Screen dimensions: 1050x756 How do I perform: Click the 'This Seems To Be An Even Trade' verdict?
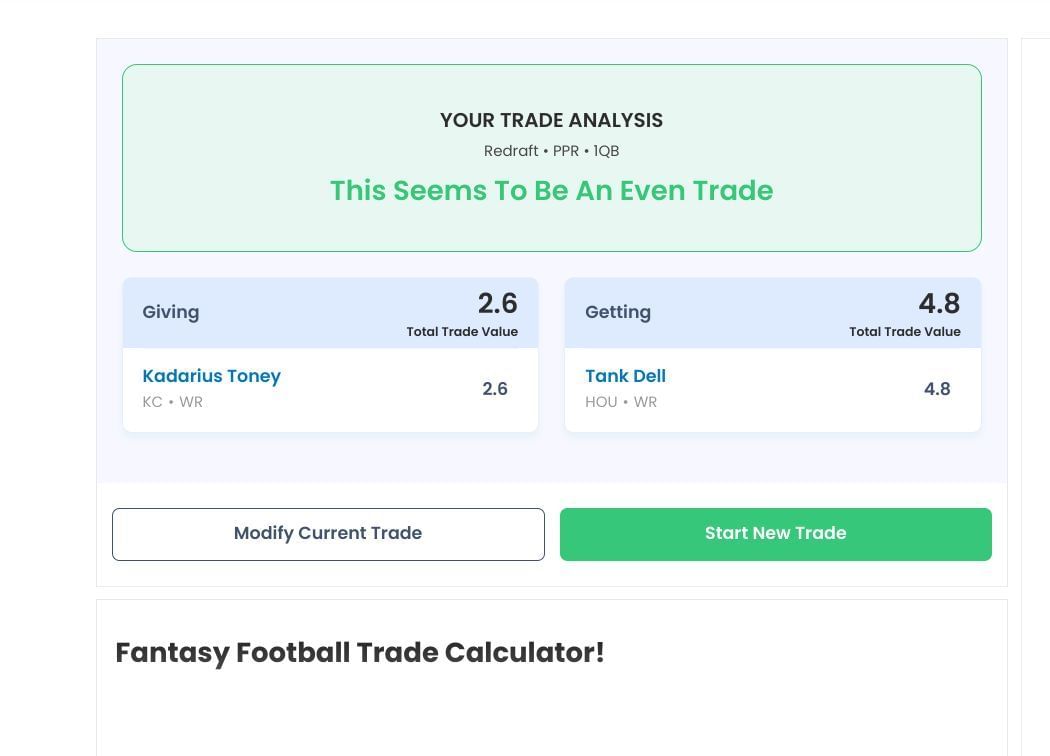[551, 191]
